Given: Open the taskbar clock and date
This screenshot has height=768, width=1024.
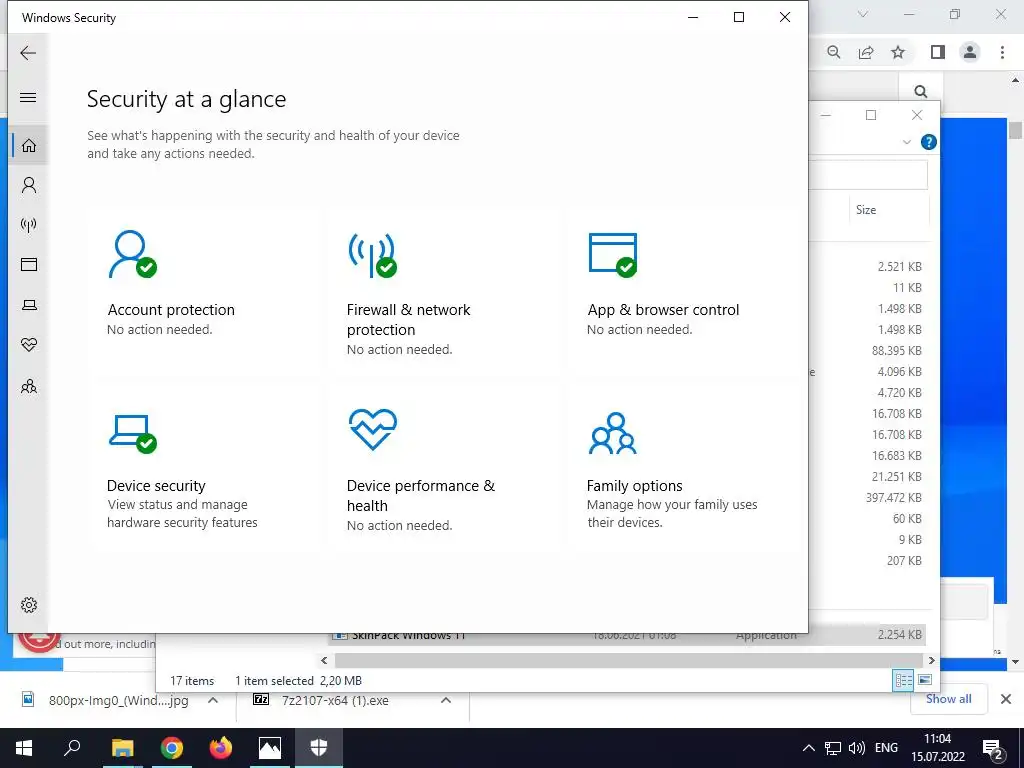Looking at the screenshot, I should tap(938, 748).
